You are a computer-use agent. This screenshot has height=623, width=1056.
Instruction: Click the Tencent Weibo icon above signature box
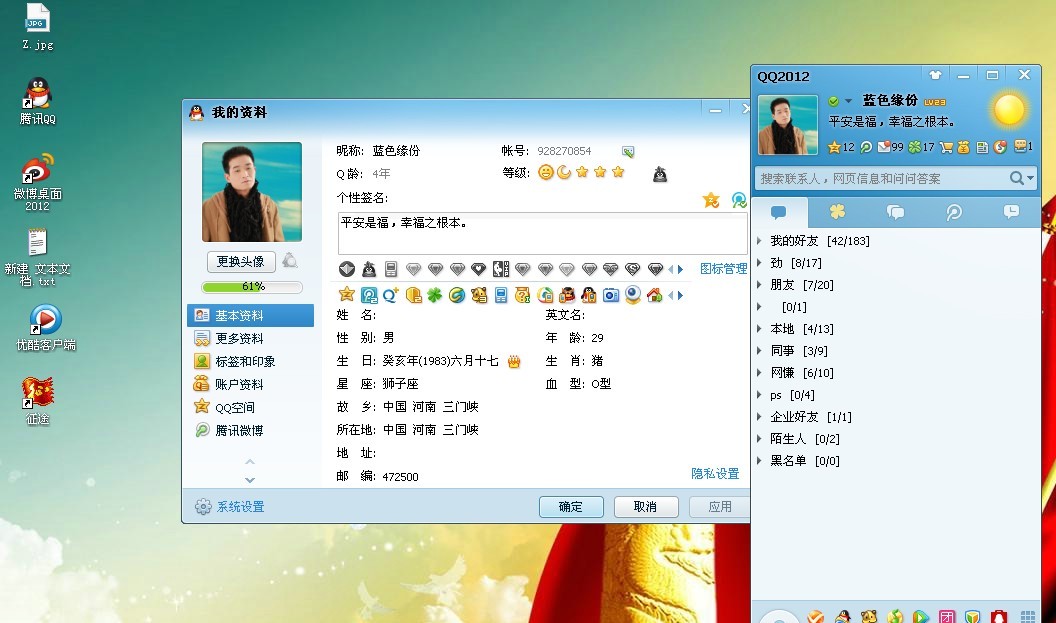coord(739,200)
